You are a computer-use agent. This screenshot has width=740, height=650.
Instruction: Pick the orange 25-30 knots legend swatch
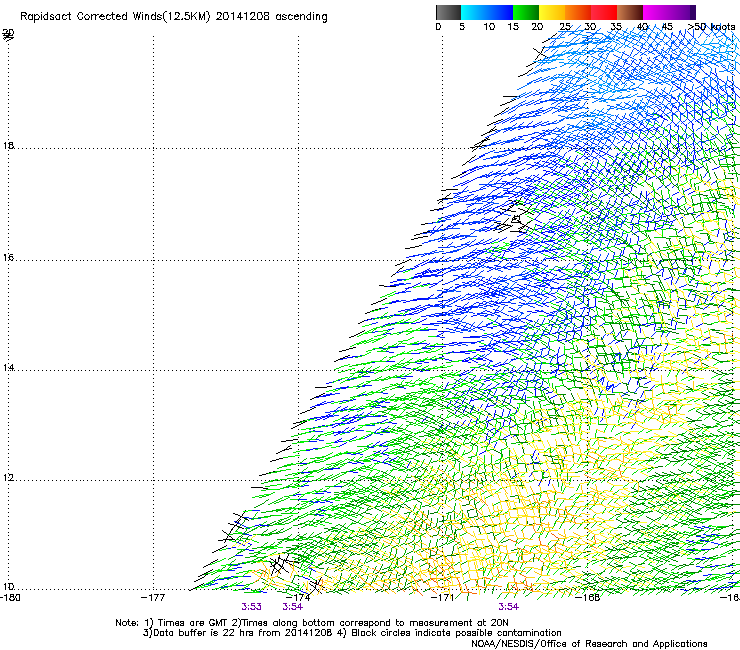pos(578,12)
